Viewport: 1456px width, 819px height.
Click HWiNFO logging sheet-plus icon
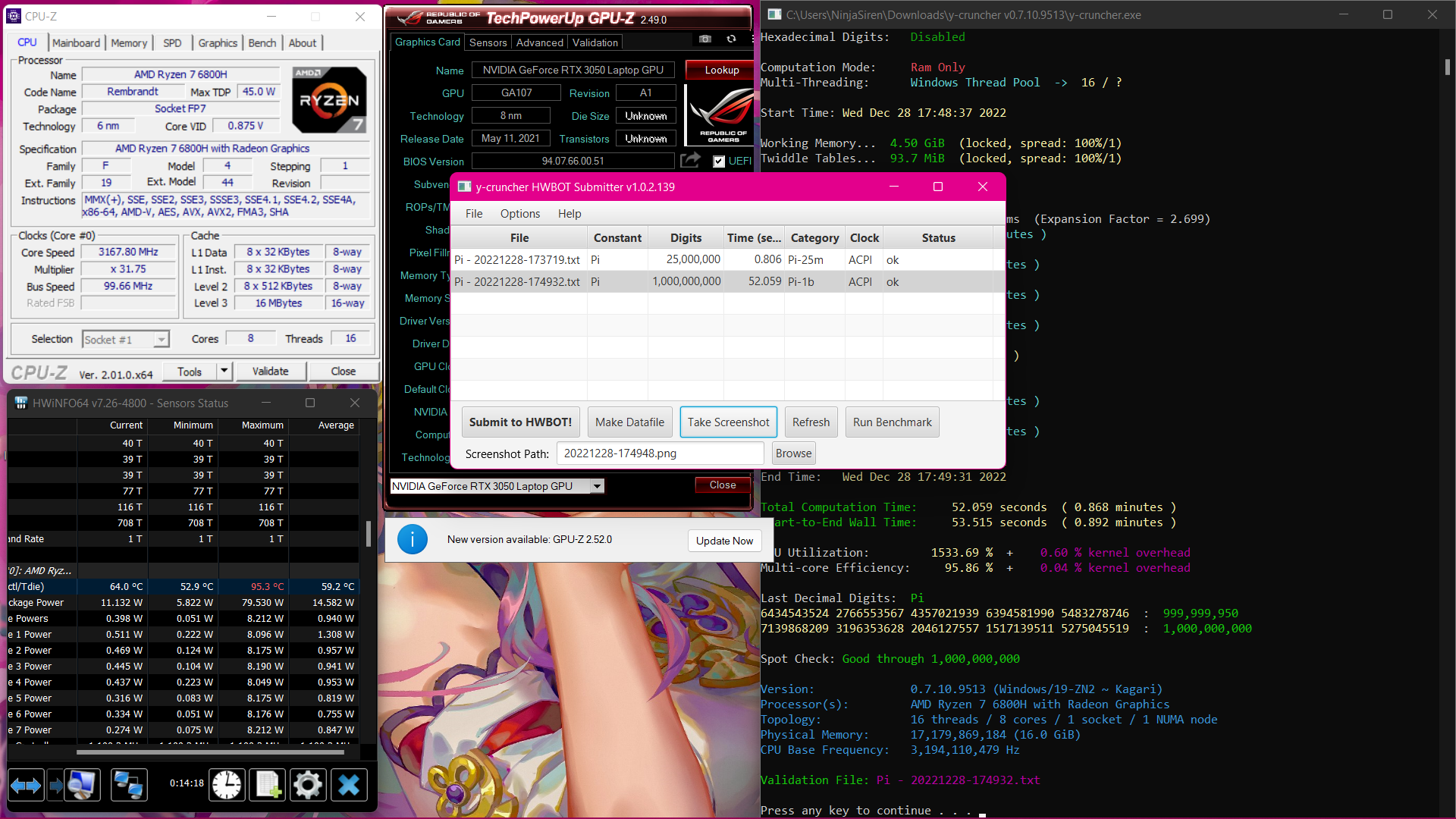[x=268, y=785]
